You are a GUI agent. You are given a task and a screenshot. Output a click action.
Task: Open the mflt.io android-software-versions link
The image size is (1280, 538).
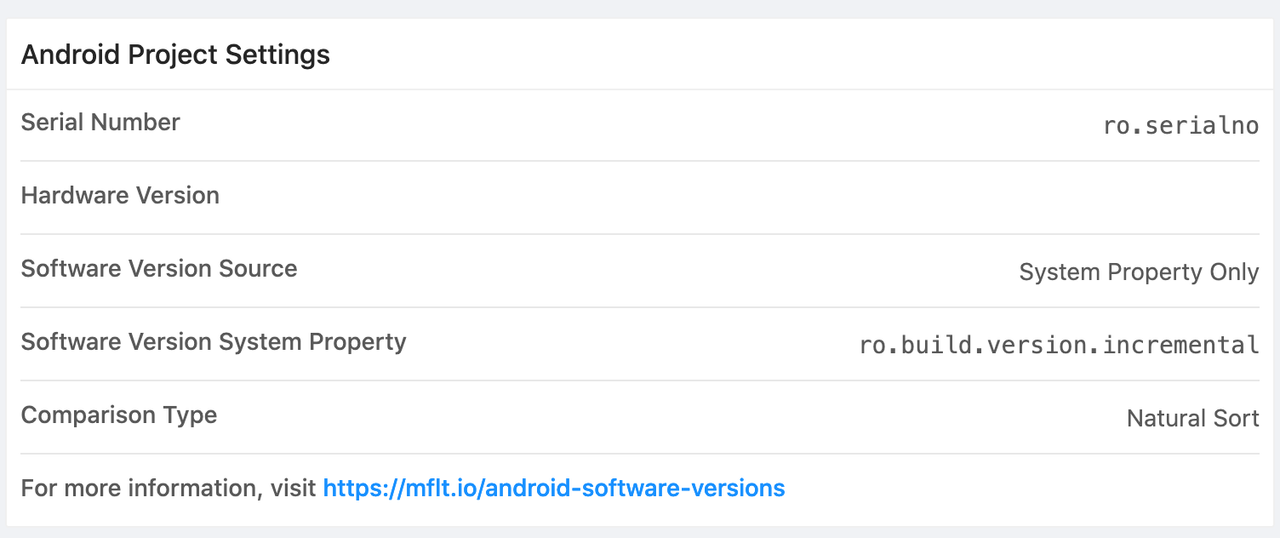click(553, 489)
